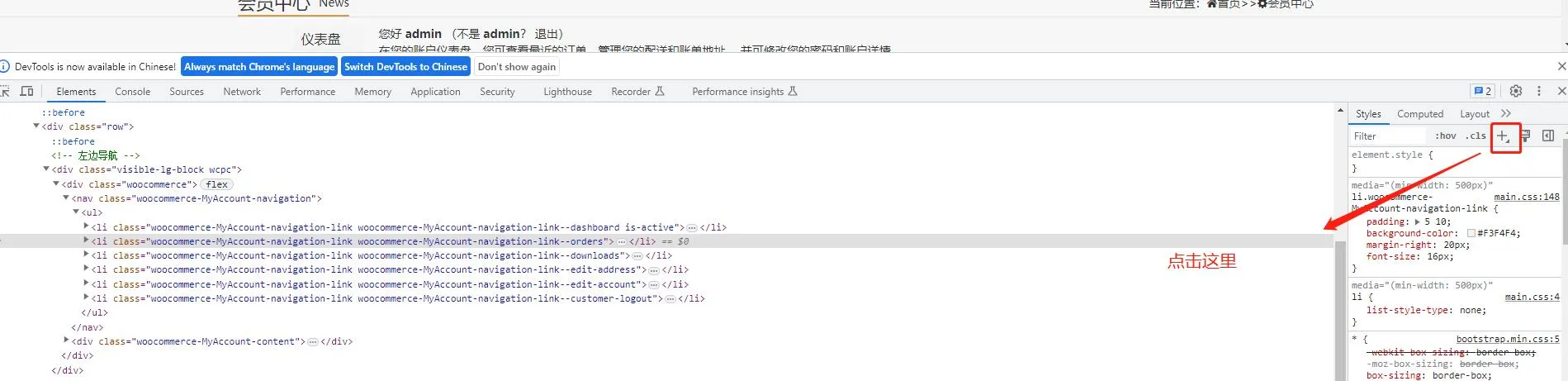Expand the edit-account li node

86,283
